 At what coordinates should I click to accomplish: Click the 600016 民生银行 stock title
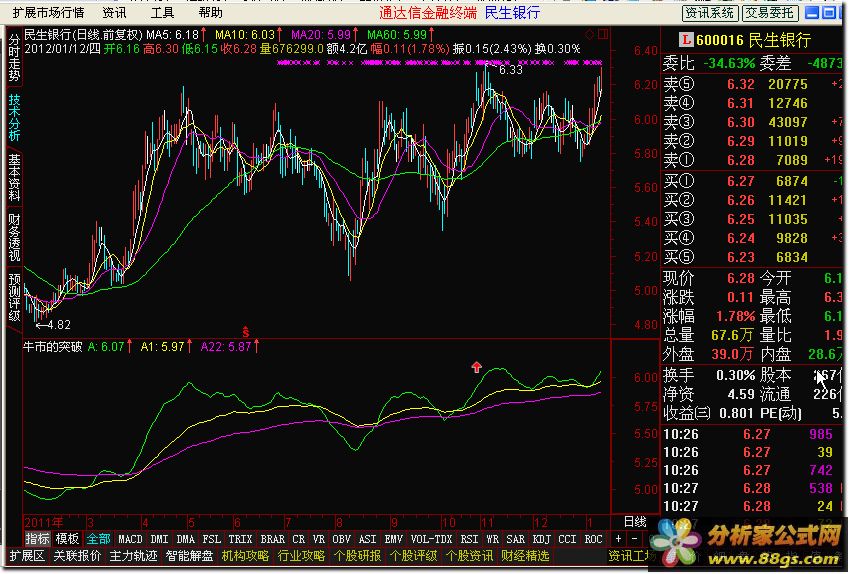754,40
